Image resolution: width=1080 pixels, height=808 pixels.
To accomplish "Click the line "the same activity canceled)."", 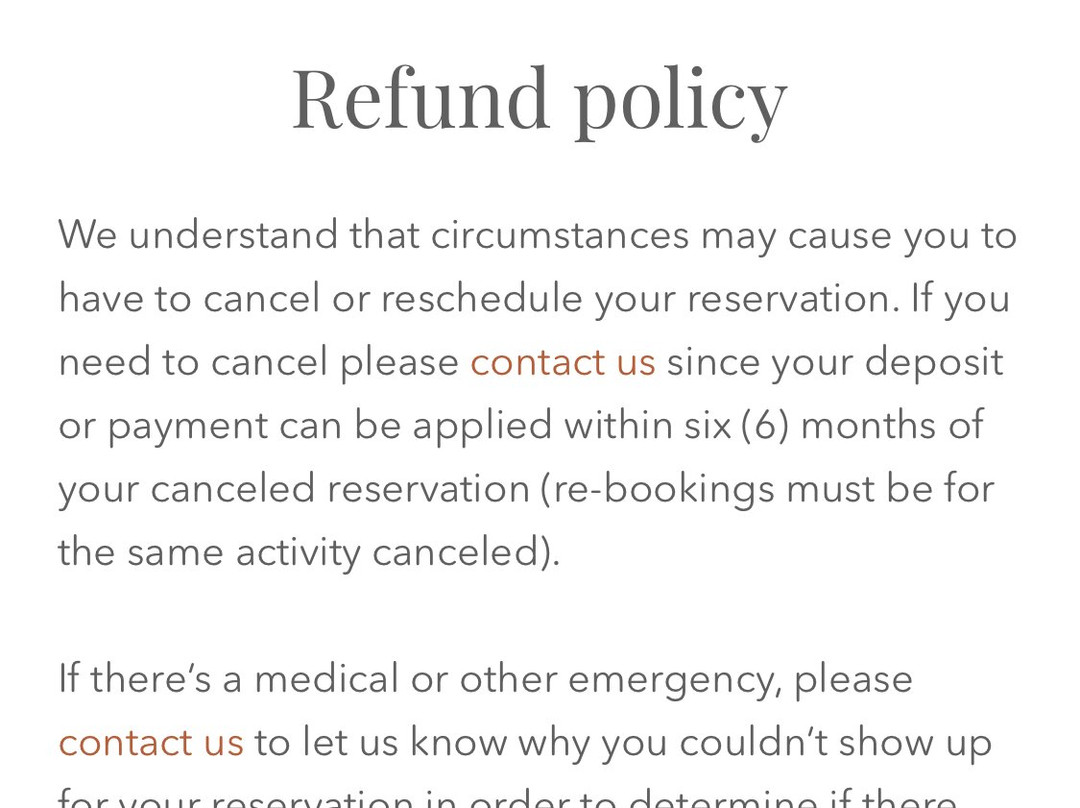I will [x=309, y=552].
